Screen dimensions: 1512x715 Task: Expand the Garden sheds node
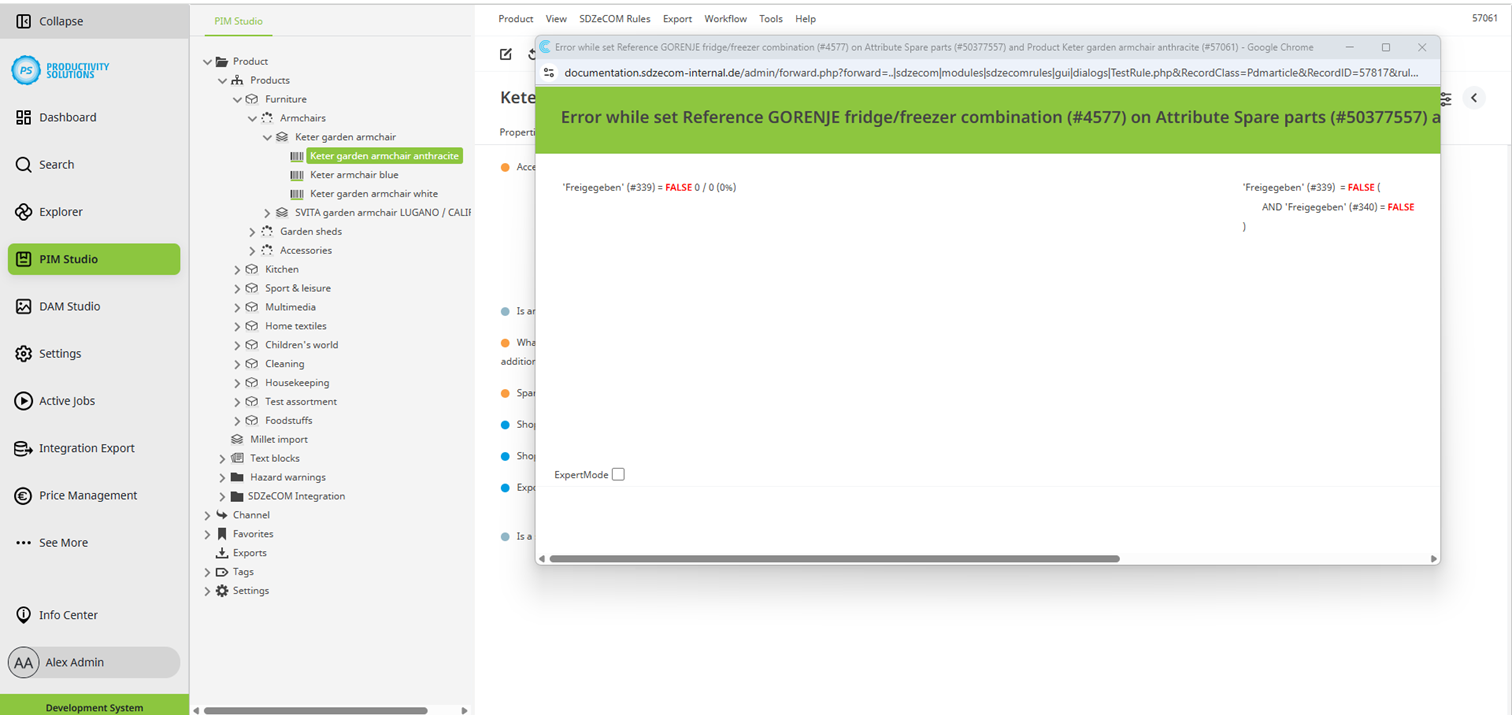click(x=253, y=232)
